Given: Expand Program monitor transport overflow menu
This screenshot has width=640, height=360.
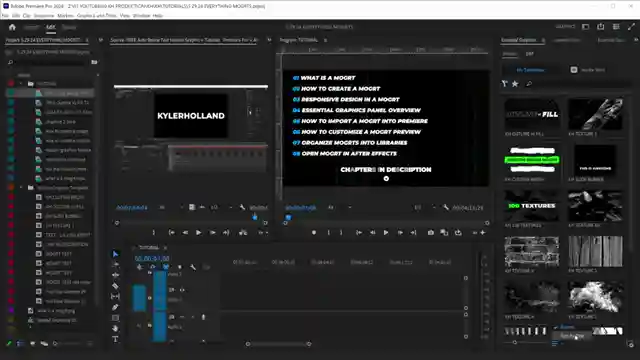Looking at the screenshot, I should [x=475, y=233].
